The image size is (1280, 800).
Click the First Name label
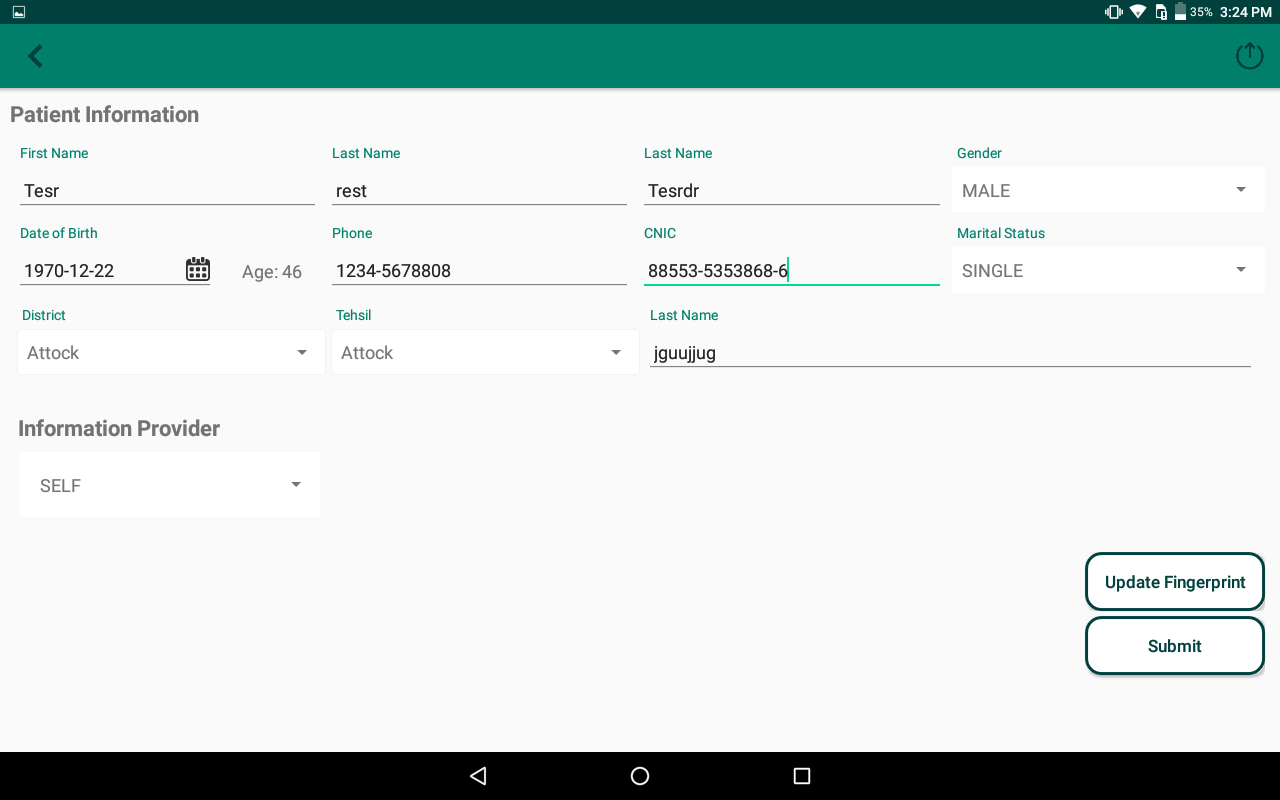pyautogui.click(x=54, y=153)
